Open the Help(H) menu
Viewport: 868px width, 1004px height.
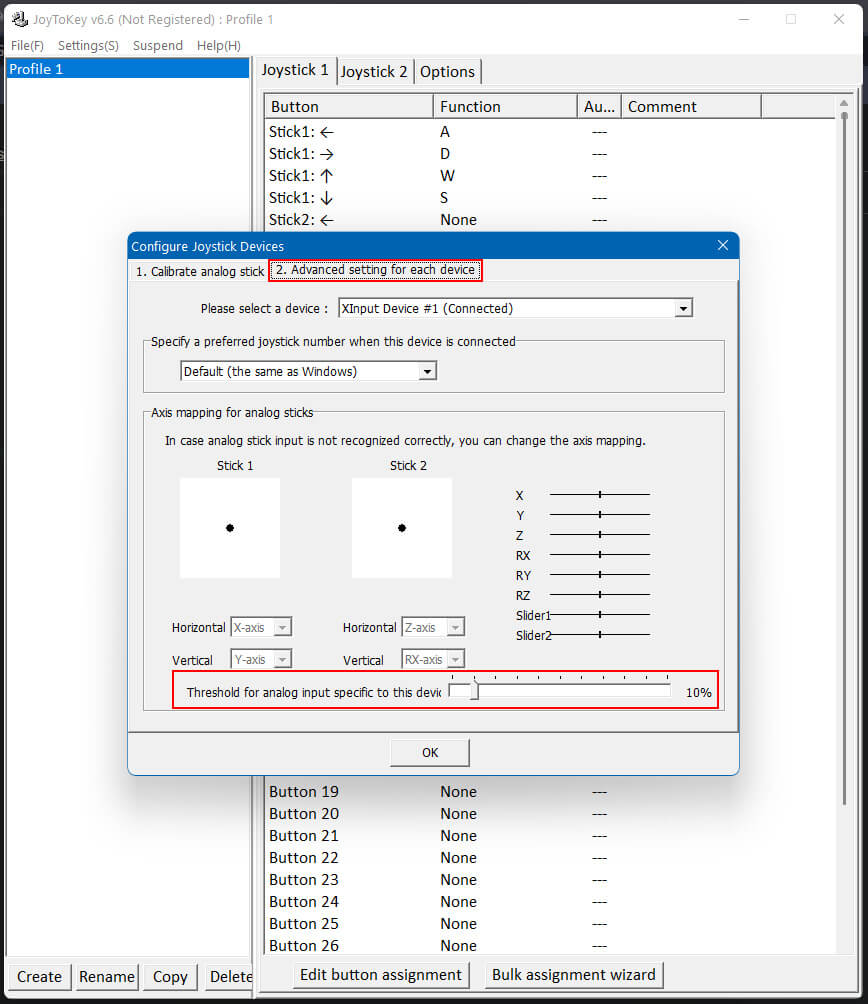219,45
